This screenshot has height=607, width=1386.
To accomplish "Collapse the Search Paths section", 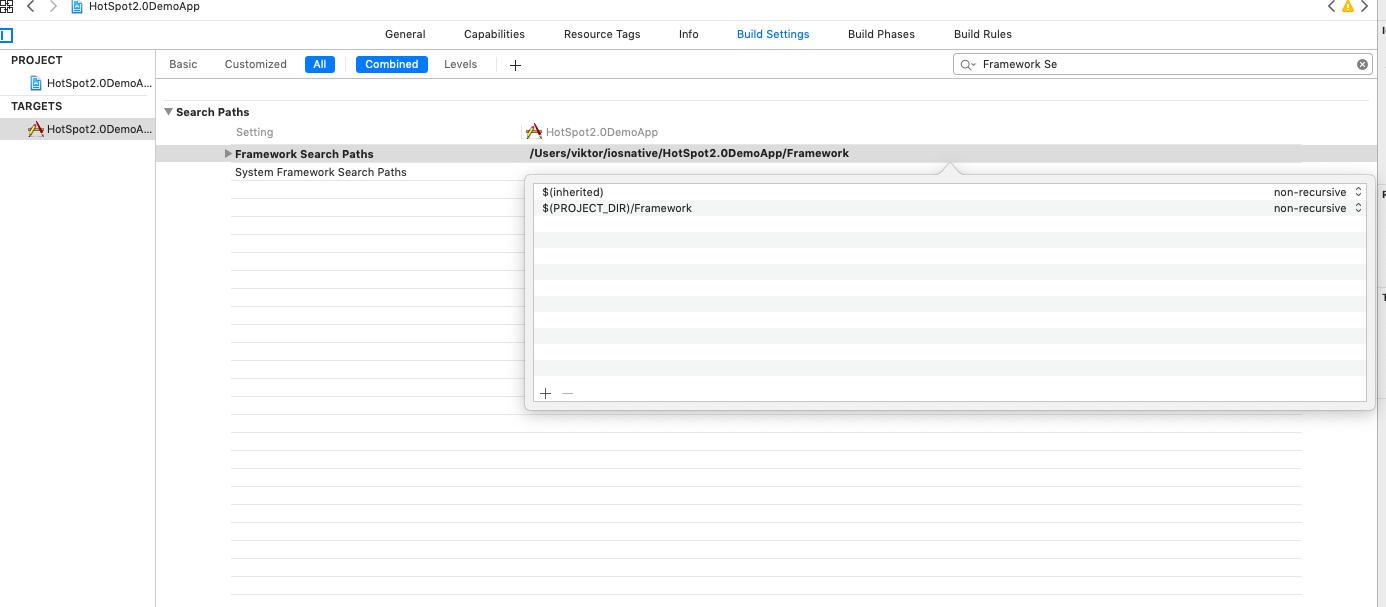I will tap(169, 112).
